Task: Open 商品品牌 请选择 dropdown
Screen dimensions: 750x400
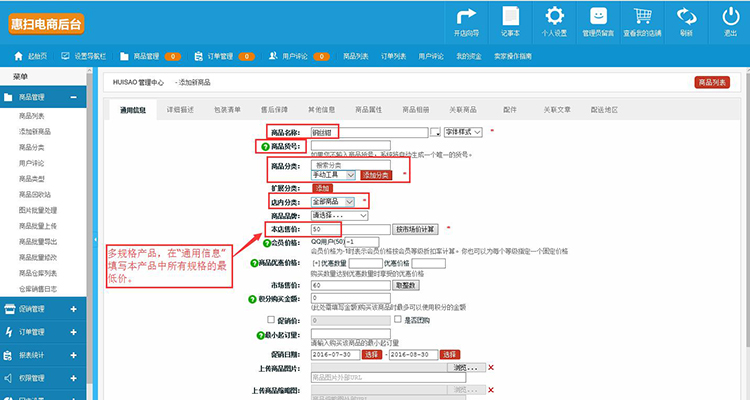Action: (x=340, y=216)
